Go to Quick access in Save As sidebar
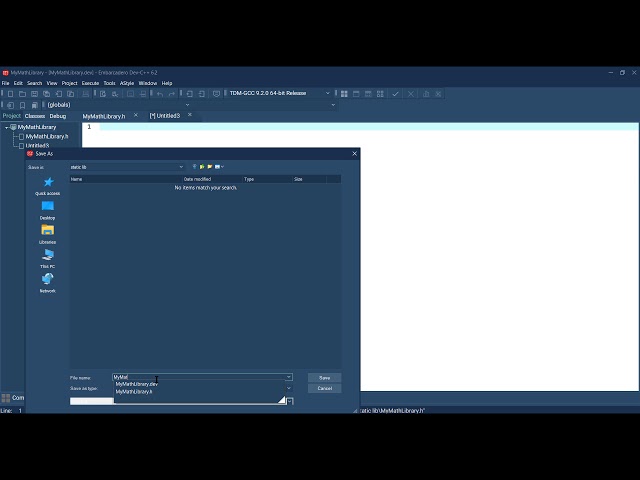 [47, 186]
